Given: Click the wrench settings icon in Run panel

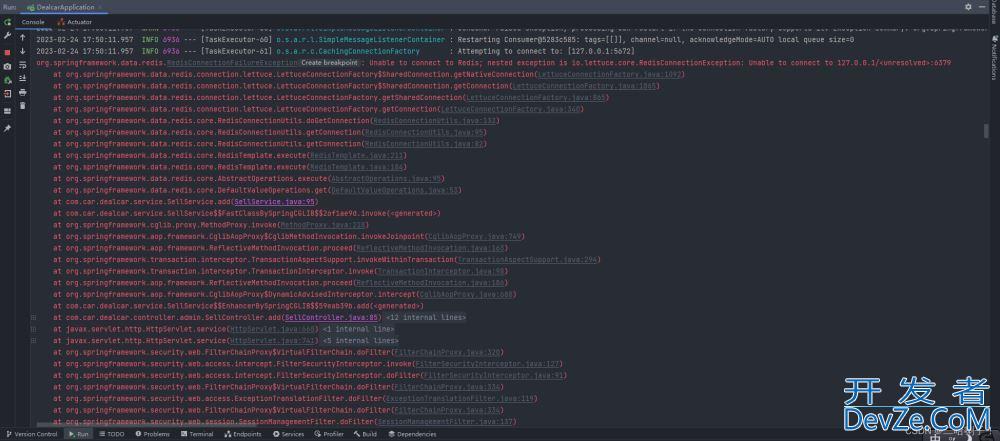Looking at the screenshot, I should [7, 36].
